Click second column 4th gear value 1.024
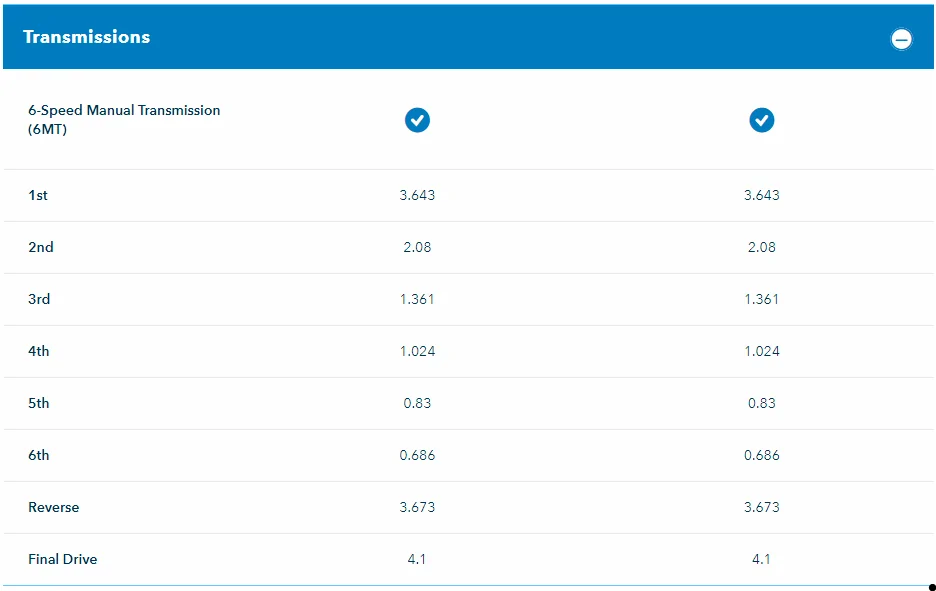936x591 pixels. [x=762, y=351]
